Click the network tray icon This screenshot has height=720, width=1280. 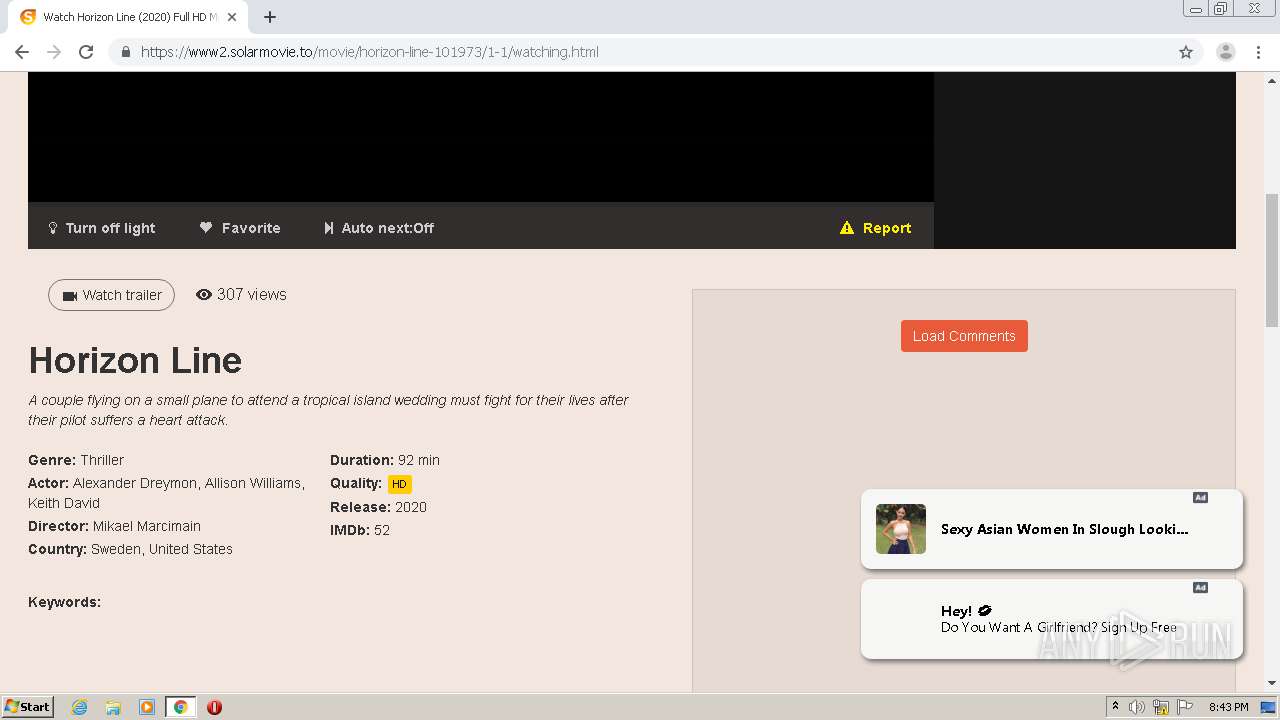pyautogui.click(x=1161, y=707)
